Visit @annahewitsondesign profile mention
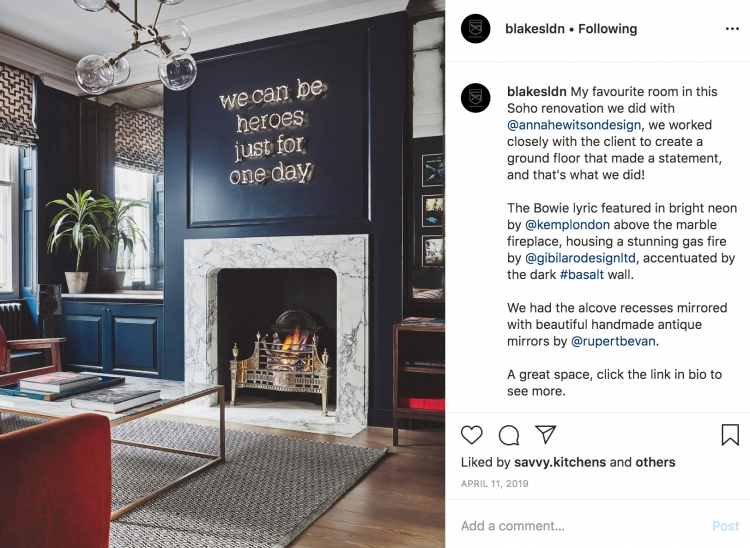750x548 pixels. click(574, 125)
